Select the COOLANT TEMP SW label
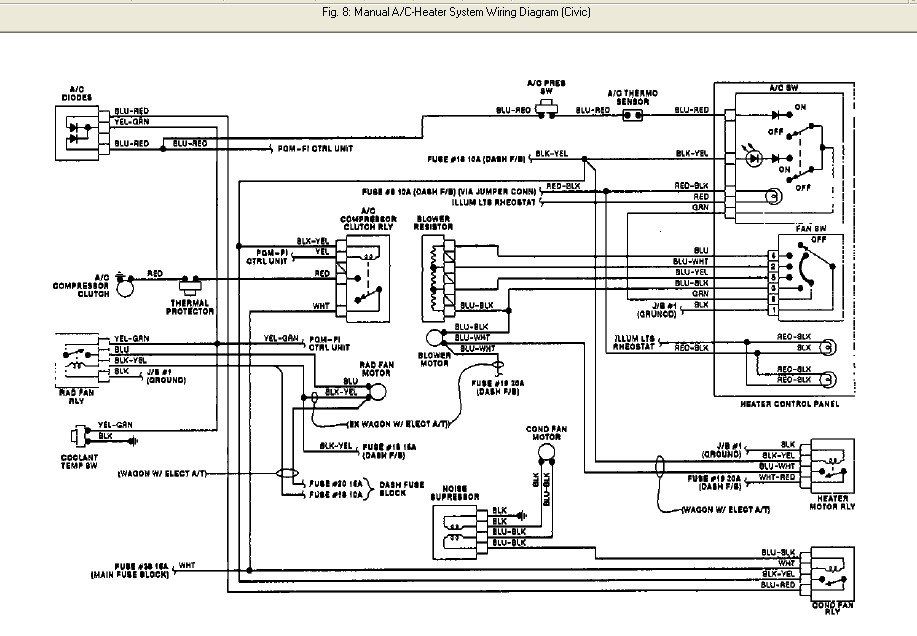917x636 pixels. [x=79, y=462]
